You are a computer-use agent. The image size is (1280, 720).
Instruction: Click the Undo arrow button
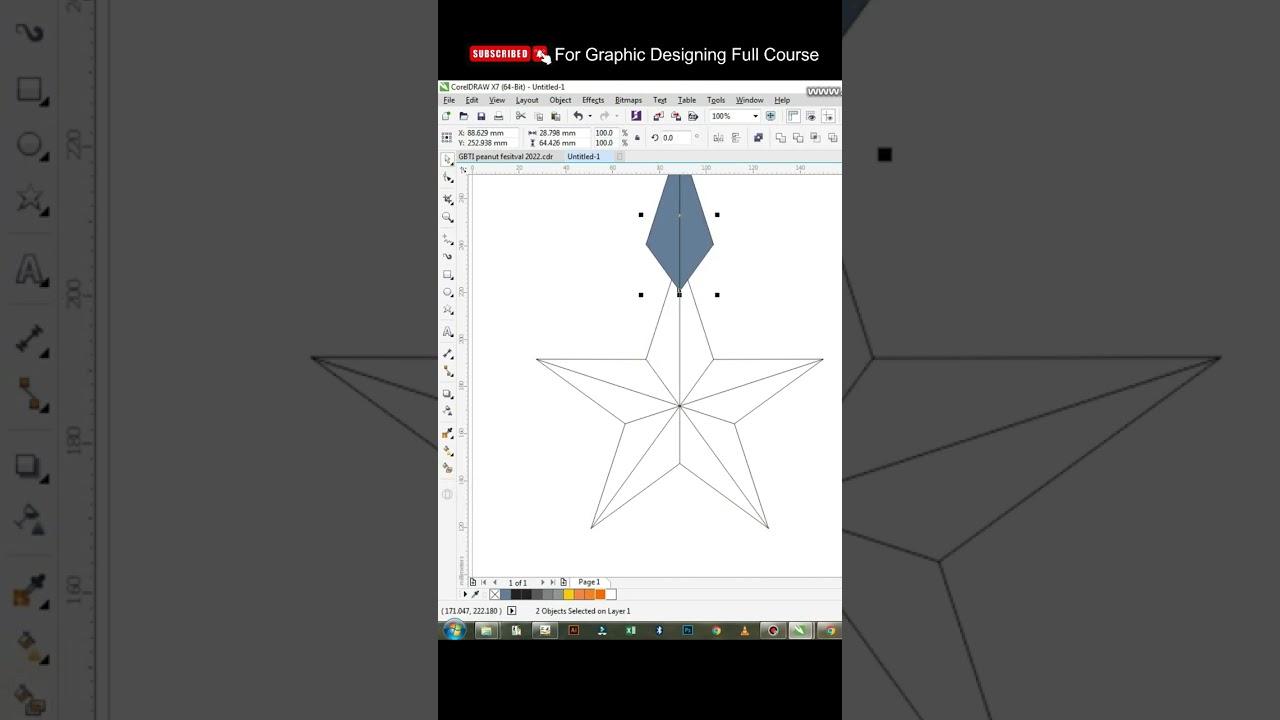[578, 116]
